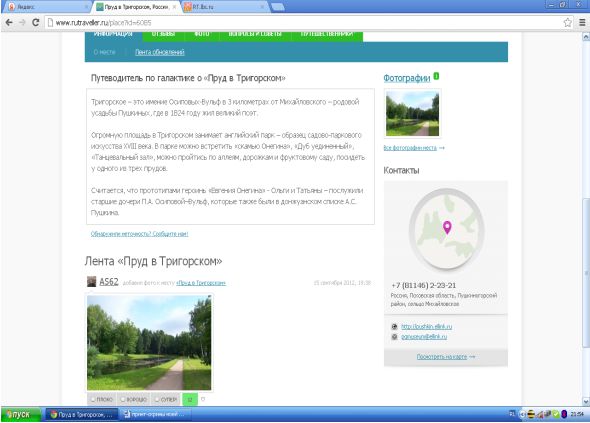The width and height of the screenshot is (590, 423).
Task: Click the envelope icon beside email link
Action: [x=394, y=337]
